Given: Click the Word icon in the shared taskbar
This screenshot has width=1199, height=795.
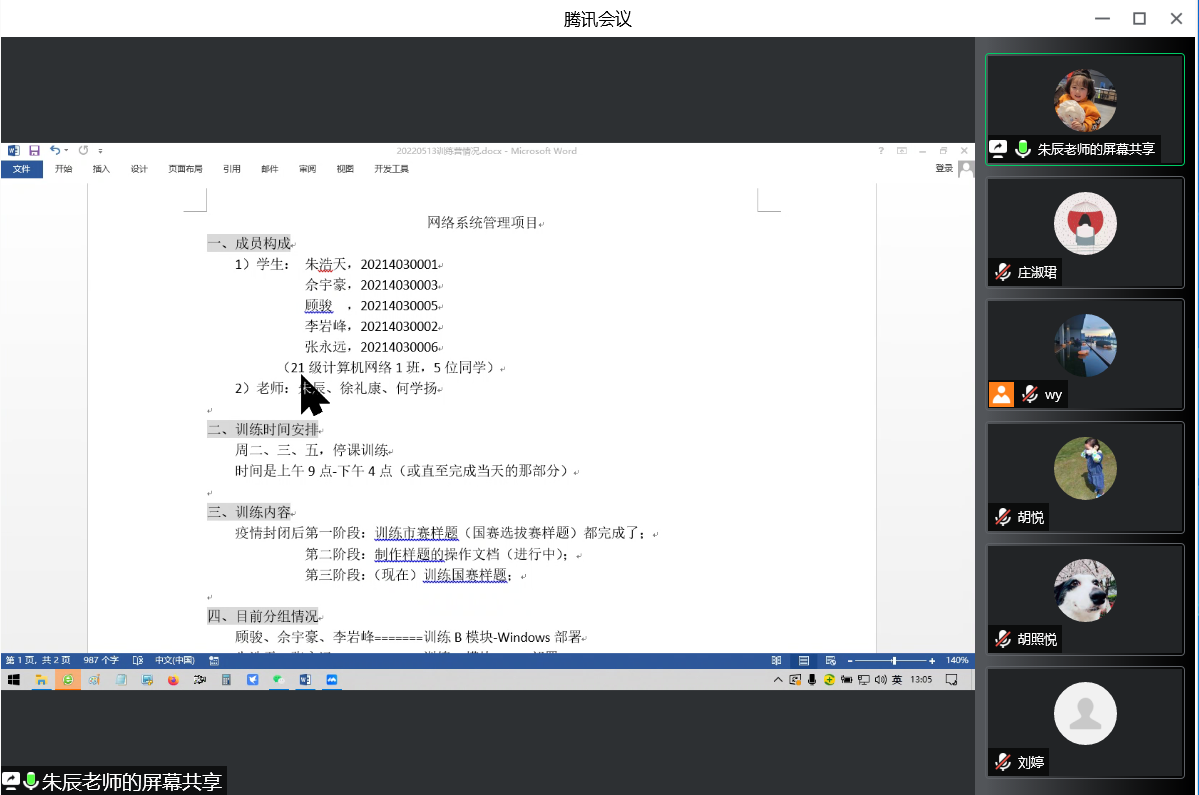Looking at the screenshot, I should point(305,680).
